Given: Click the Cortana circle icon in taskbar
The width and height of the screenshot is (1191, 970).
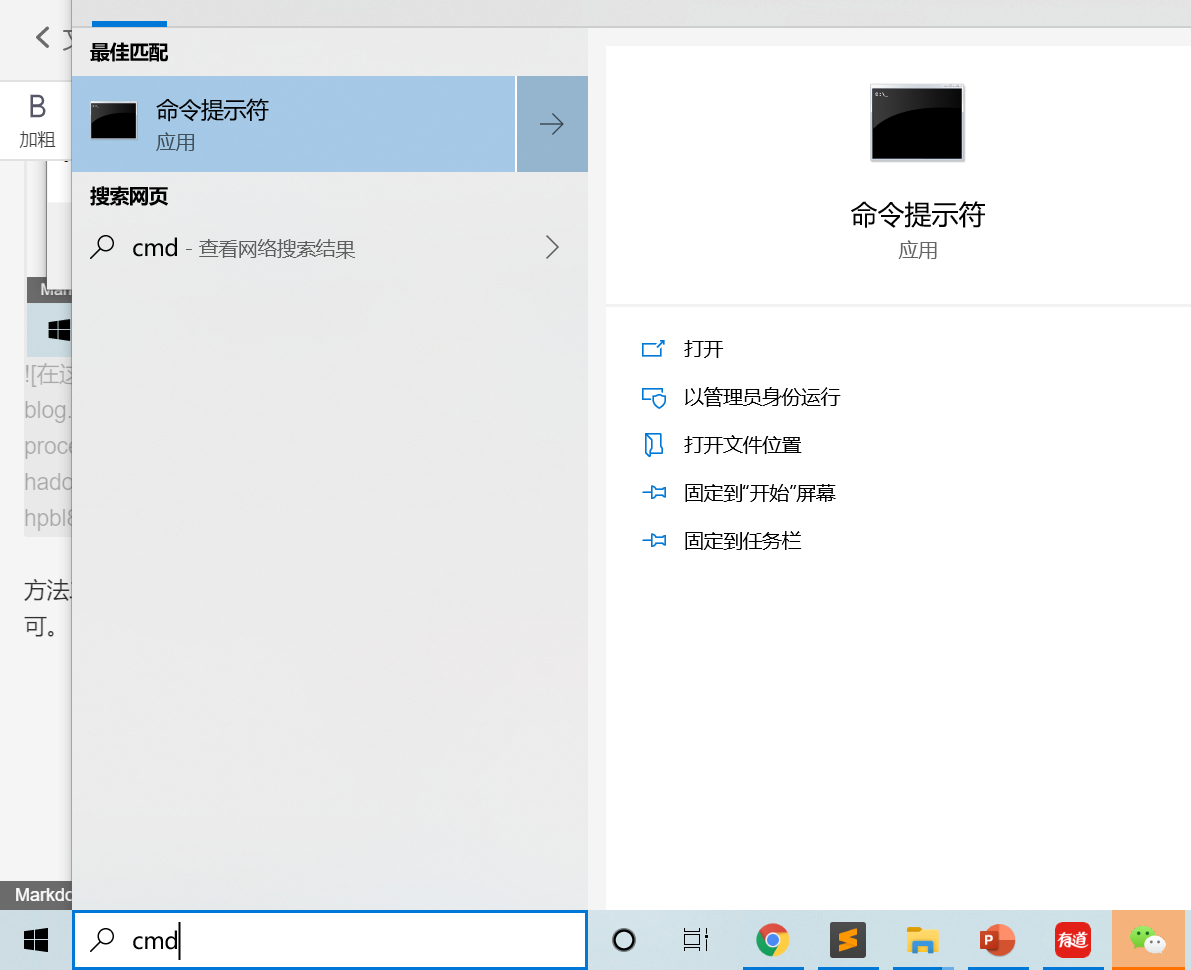Looking at the screenshot, I should 624,940.
